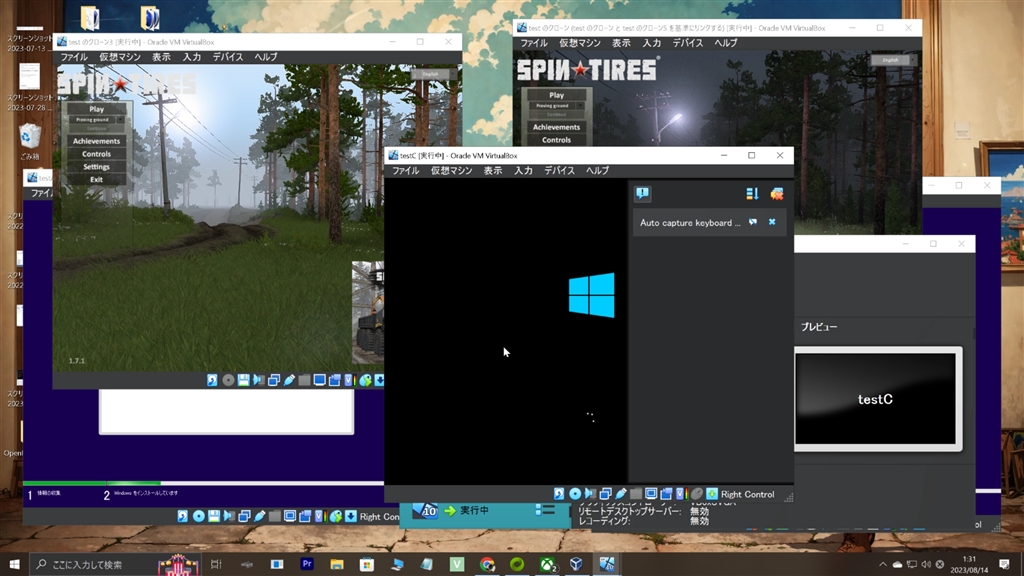Open 入力 menu in testC window
1024x576 pixels.
click(523, 170)
